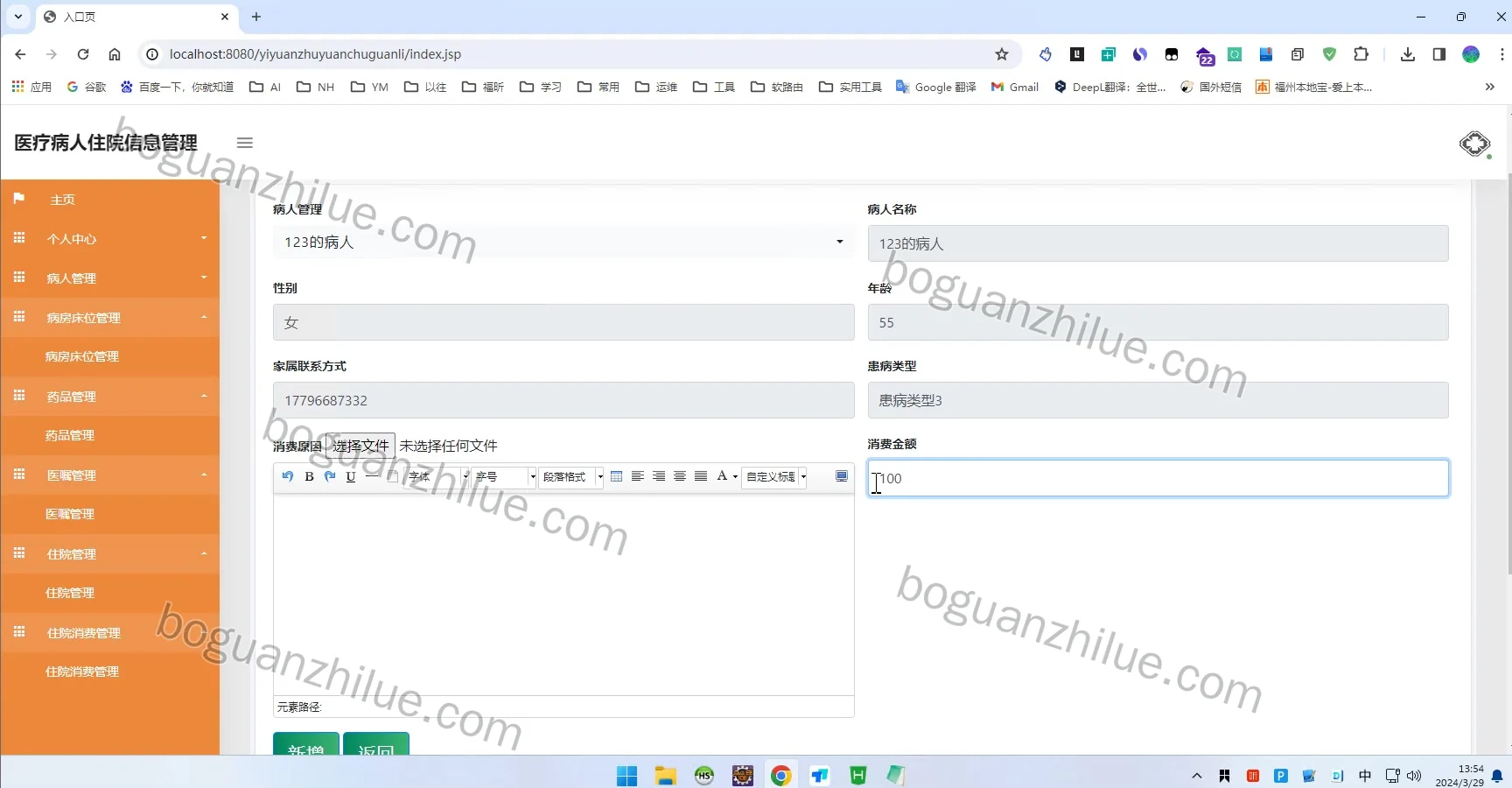Click the font color 'A' icon

pos(722,476)
